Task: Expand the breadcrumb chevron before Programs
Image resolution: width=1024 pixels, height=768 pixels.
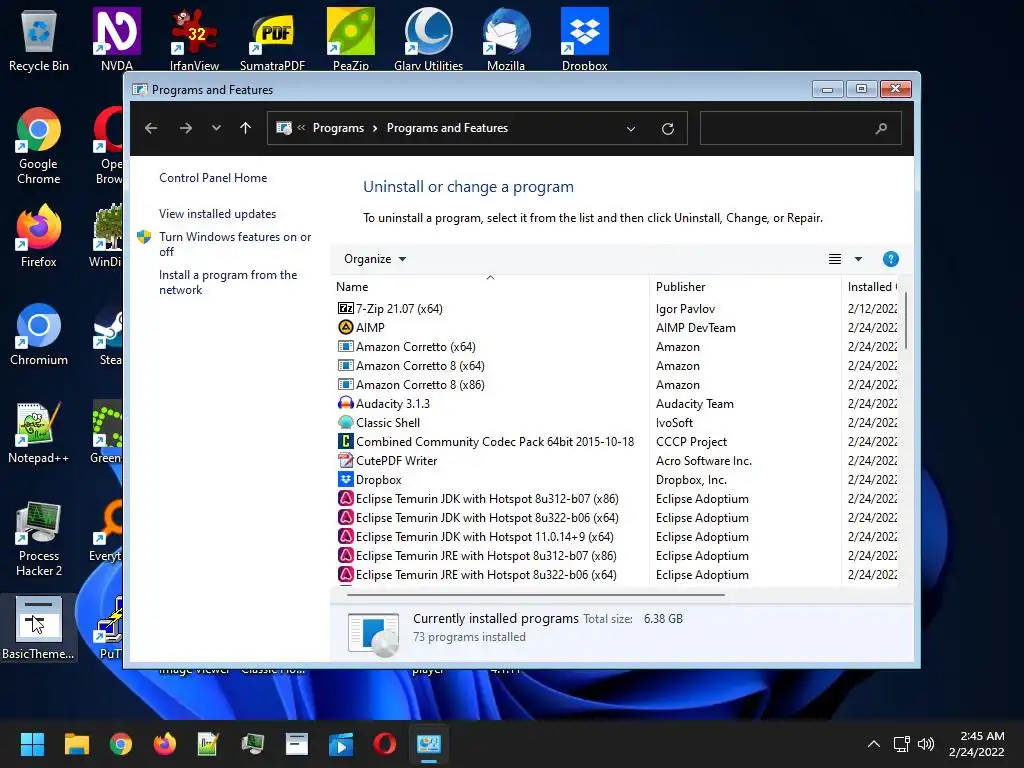Action: tap(301, 128)
